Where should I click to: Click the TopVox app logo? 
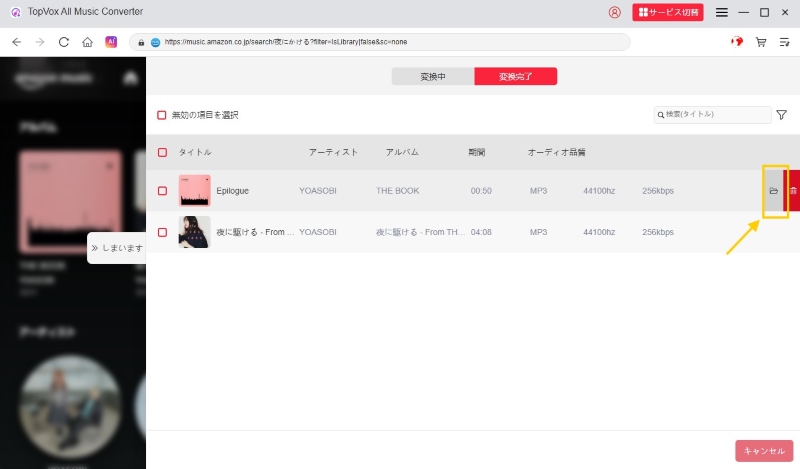pyautogui.click(x=16, y=12)
